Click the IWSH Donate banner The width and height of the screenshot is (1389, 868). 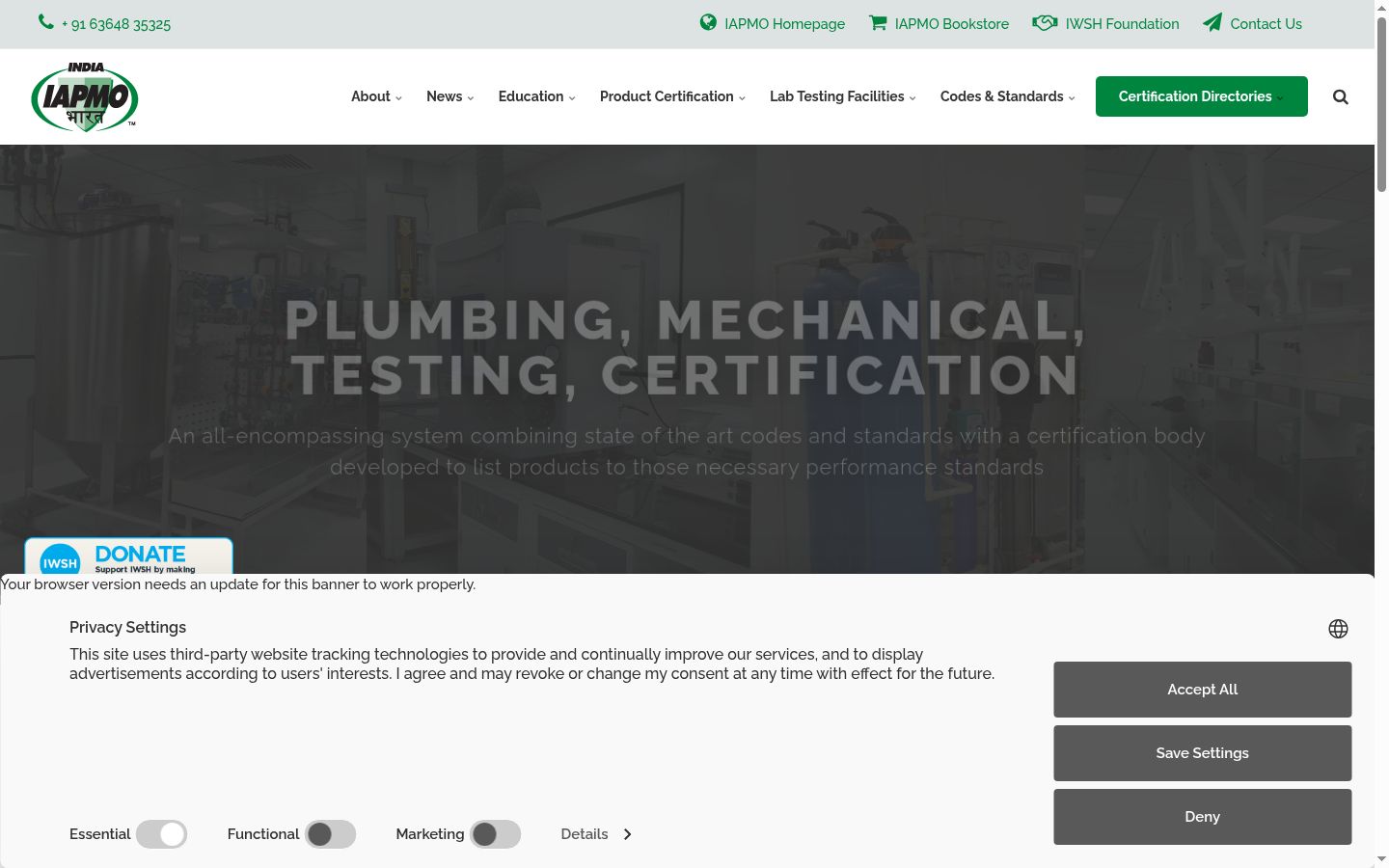click(x=128, y=556)
